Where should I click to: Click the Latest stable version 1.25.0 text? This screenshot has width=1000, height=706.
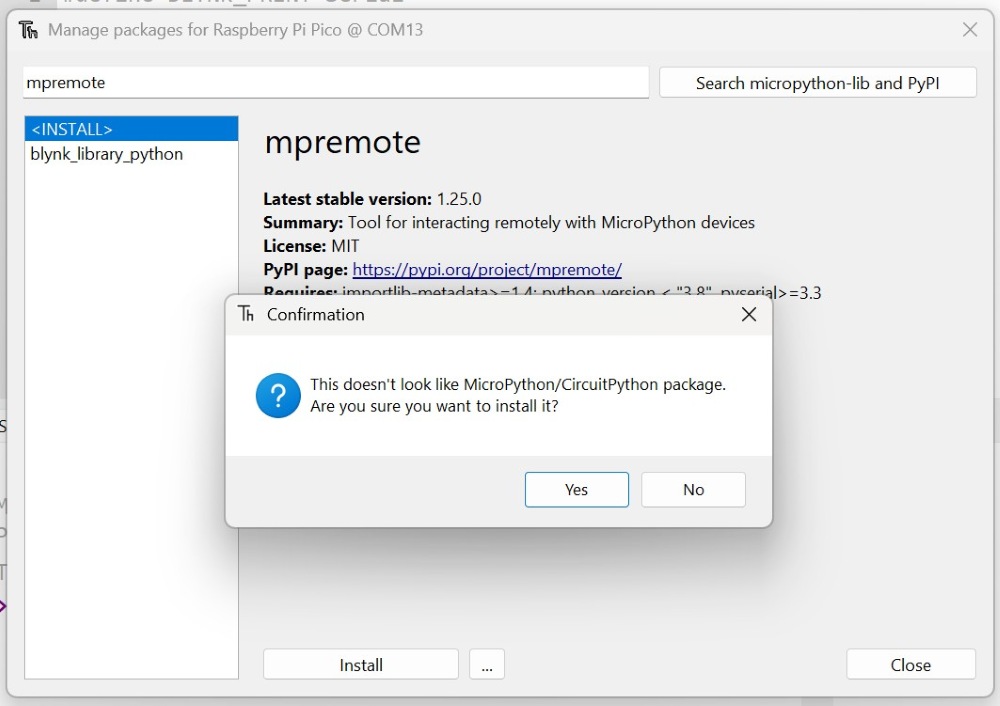[372, 199]
